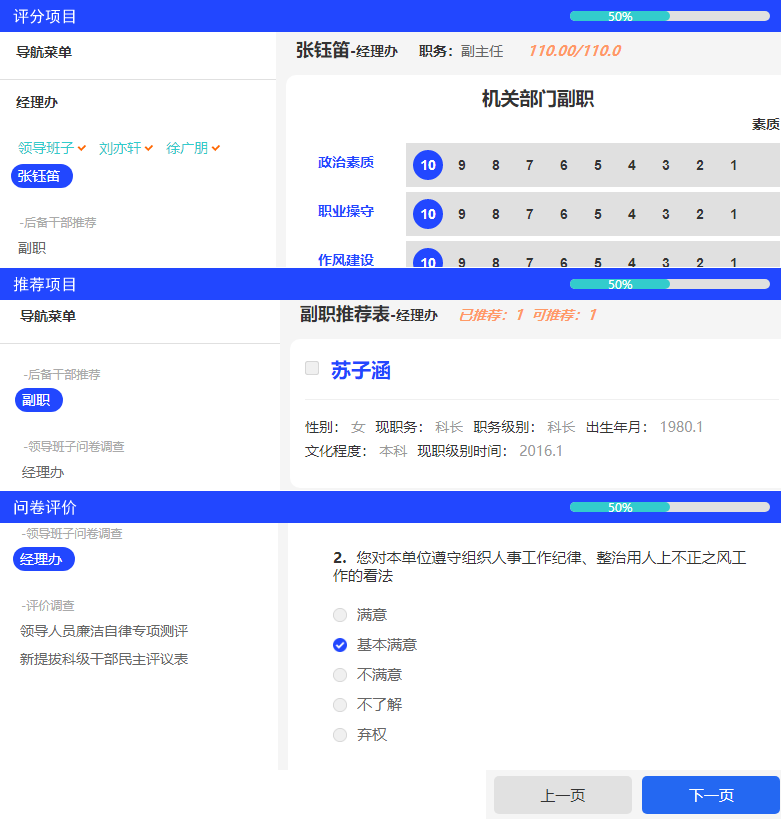781x826 pixels.
Task: Choose the 满意 radio option
Action: pyautogui.click(x=340, y=615)
